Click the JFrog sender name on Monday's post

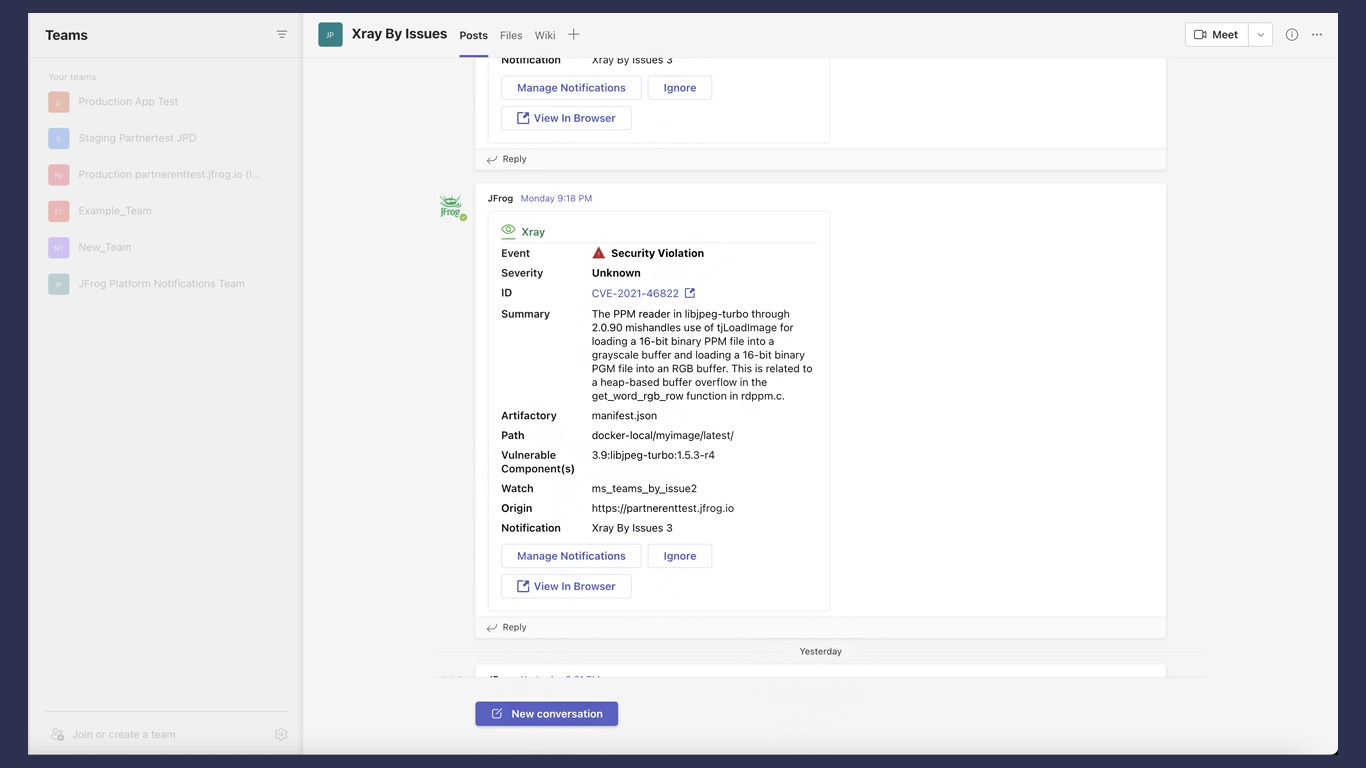[x=500, y=198]
